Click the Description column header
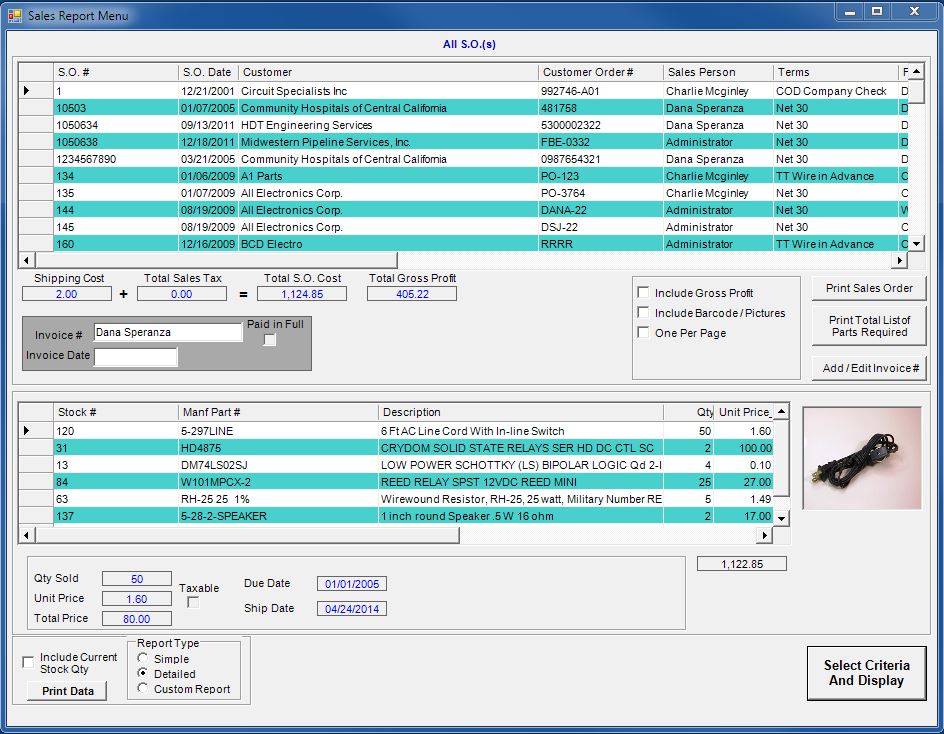944x734 pixels. point(521,412)
